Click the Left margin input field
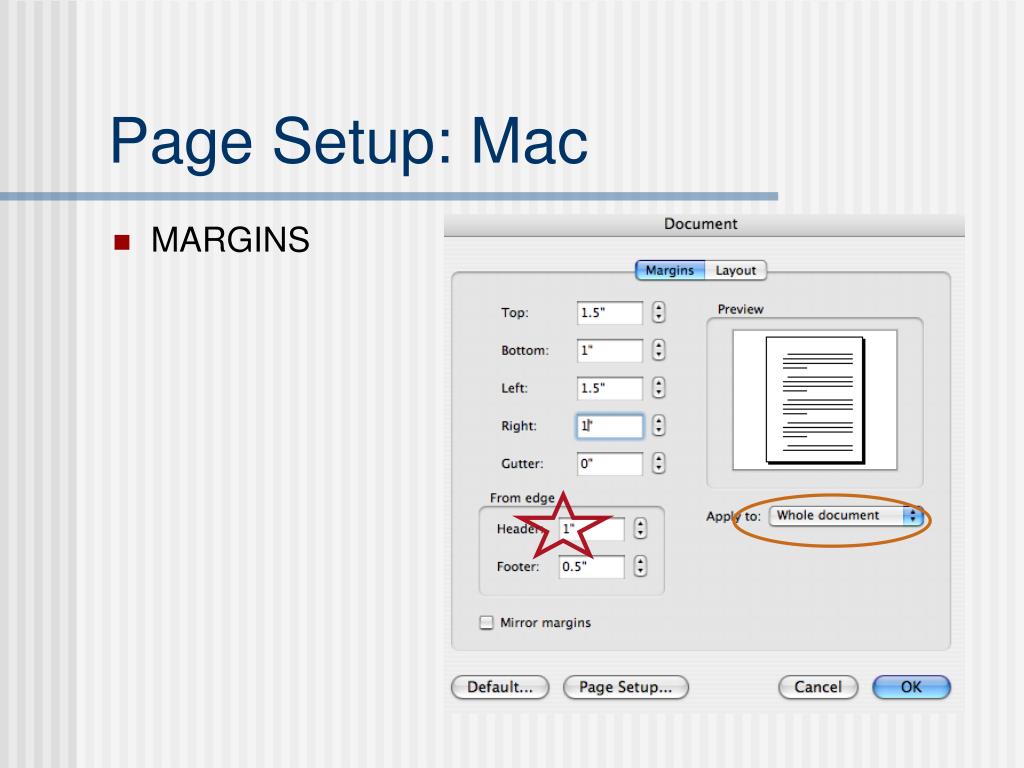Screen dimensions: 1024x768 tap(609, 389)
